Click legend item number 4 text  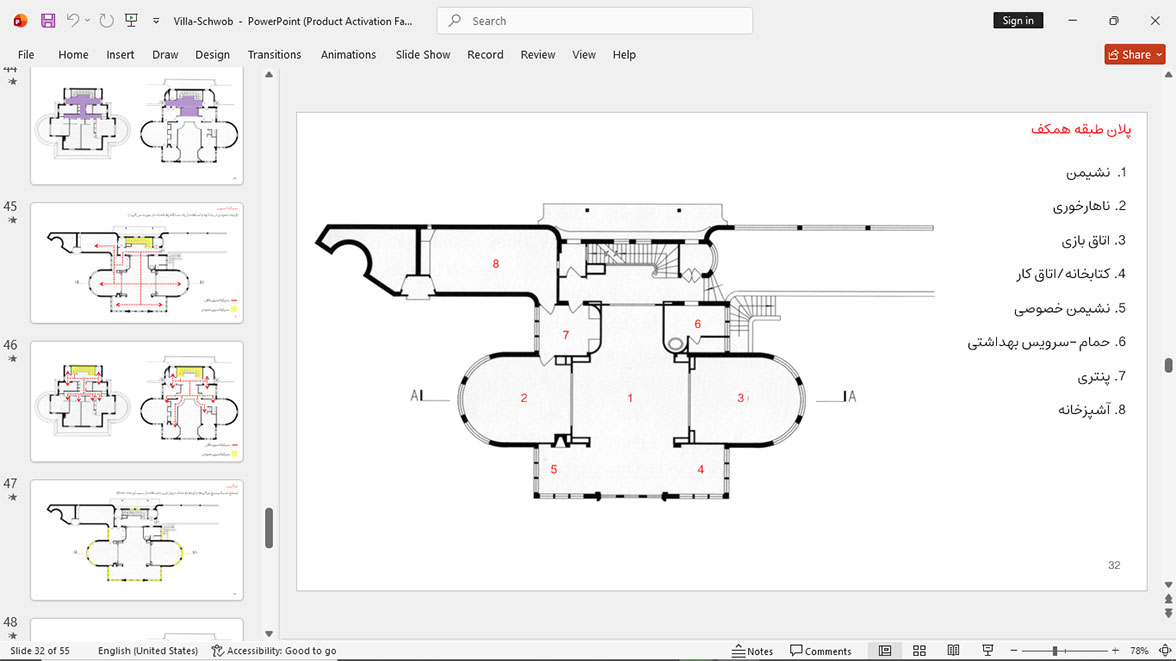1071,274
